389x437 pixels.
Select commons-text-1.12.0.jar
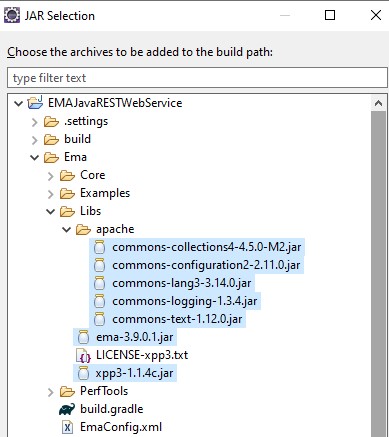pos(177,319)
